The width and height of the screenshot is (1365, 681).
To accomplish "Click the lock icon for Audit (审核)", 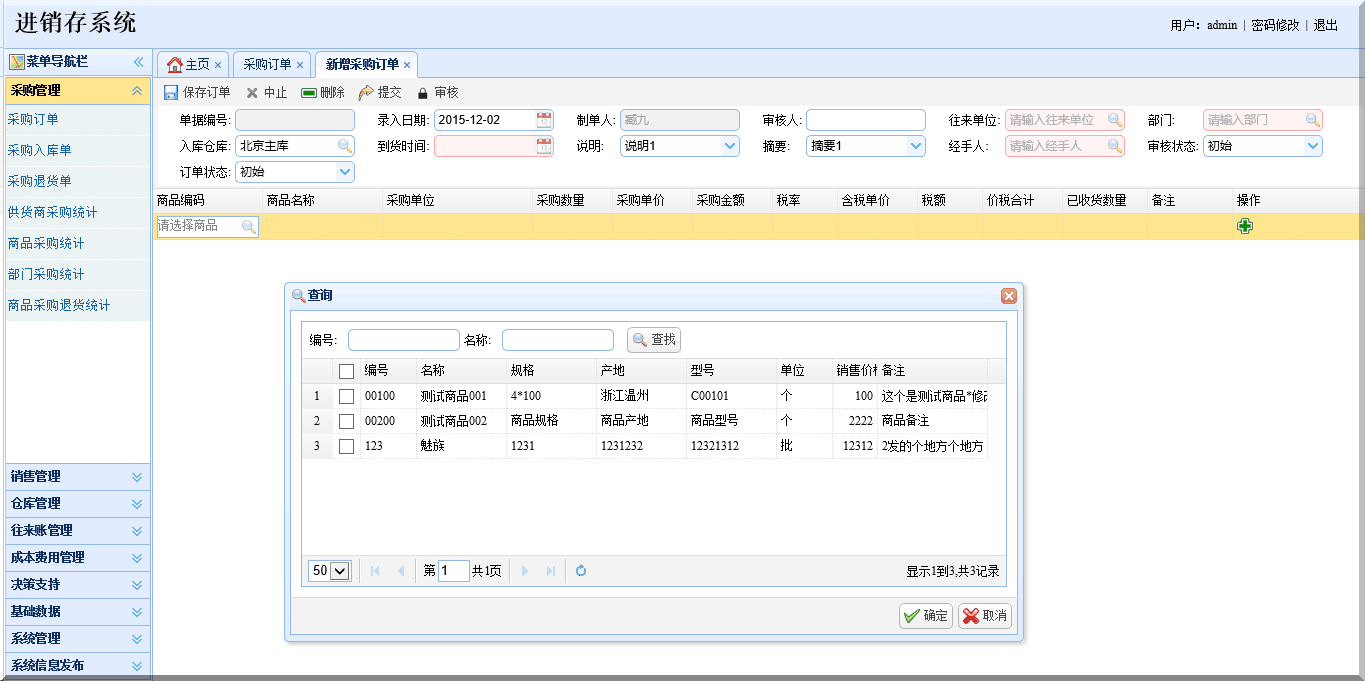I will [x=422, y=93].
